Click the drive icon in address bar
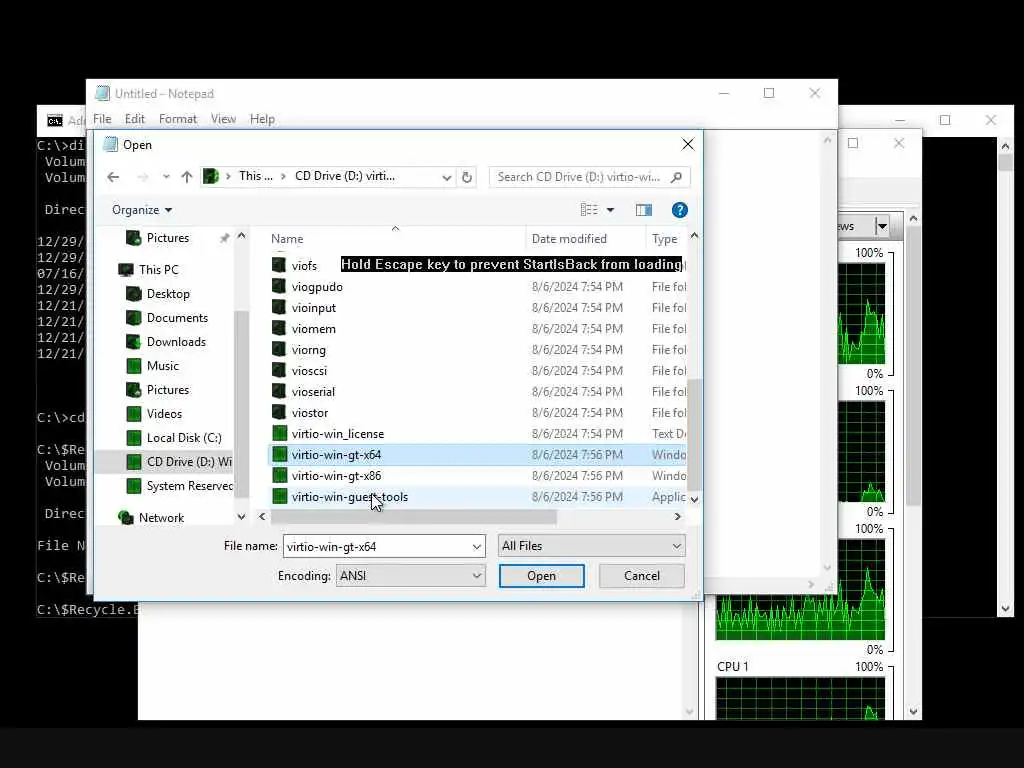Viewport: 1024px width, 768px height. (x=210, y=176)
